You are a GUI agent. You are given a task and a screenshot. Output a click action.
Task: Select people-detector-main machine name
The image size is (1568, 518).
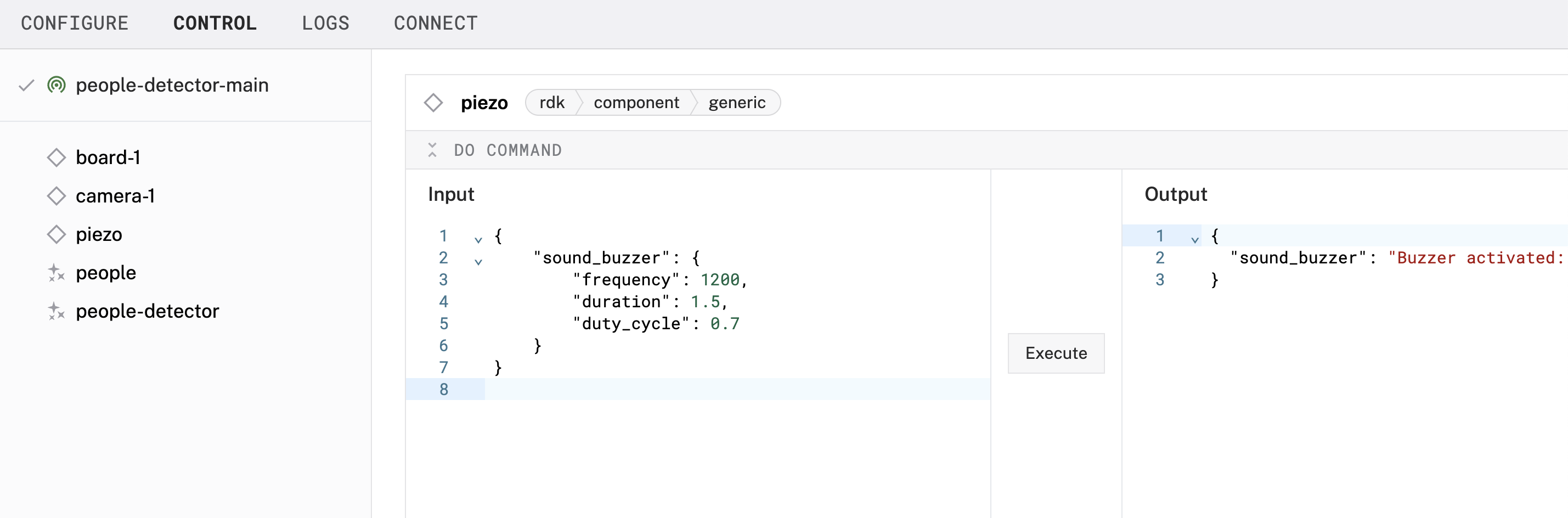tap(172, 85)
